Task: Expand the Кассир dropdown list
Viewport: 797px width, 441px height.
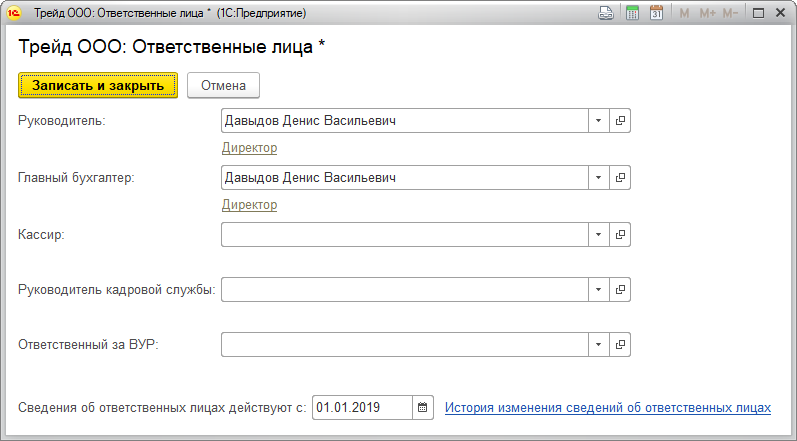Action: (598, 234)
